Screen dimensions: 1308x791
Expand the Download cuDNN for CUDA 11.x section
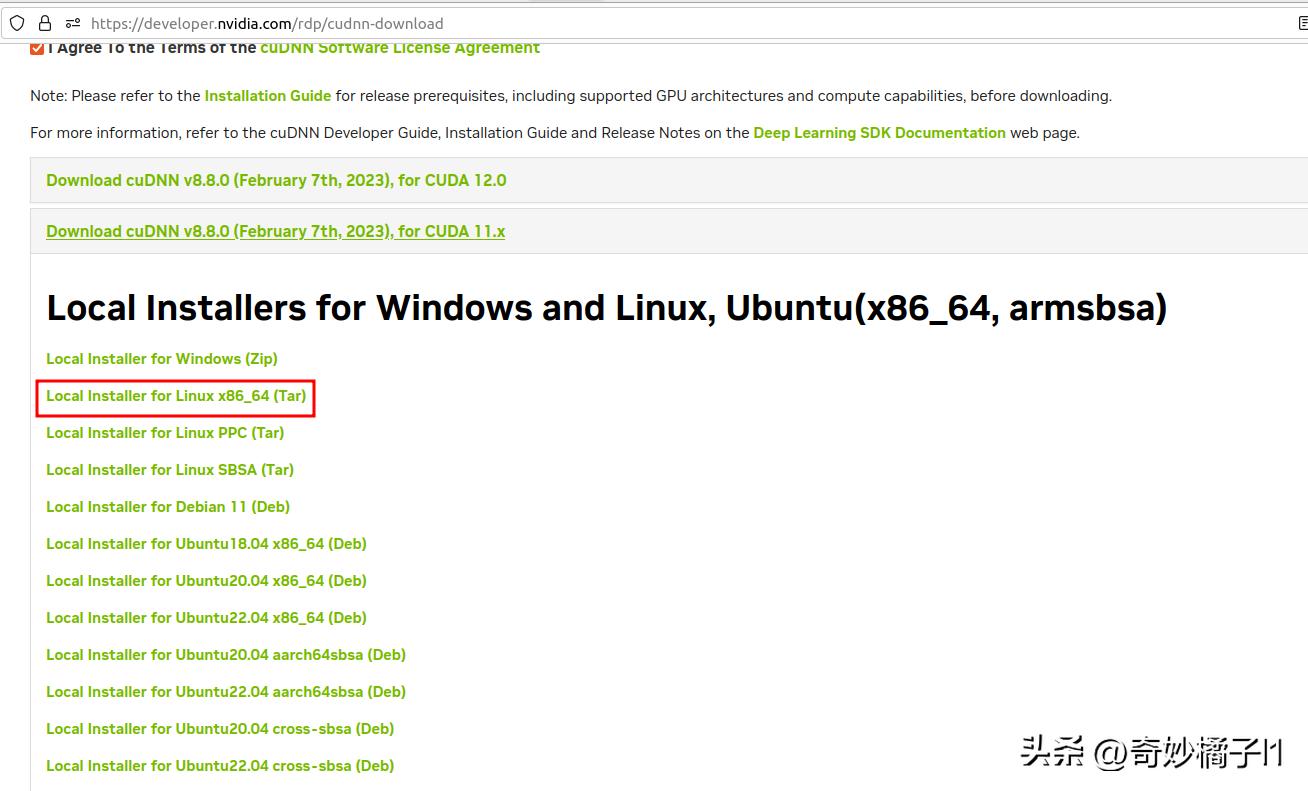click(275, 230)
